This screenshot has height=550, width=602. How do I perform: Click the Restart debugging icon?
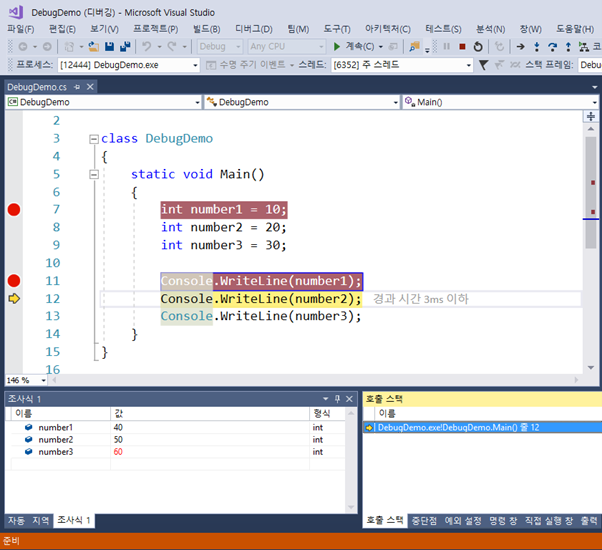(x=477, y=46)
